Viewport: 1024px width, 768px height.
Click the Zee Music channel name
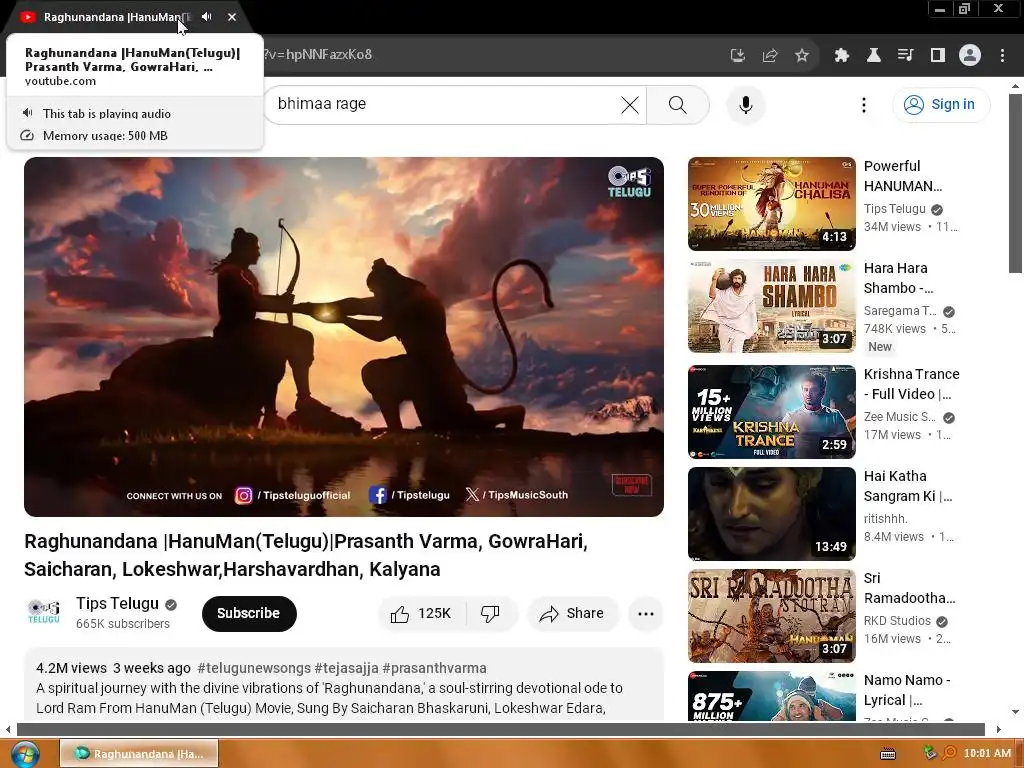click(x=899, y=417)
